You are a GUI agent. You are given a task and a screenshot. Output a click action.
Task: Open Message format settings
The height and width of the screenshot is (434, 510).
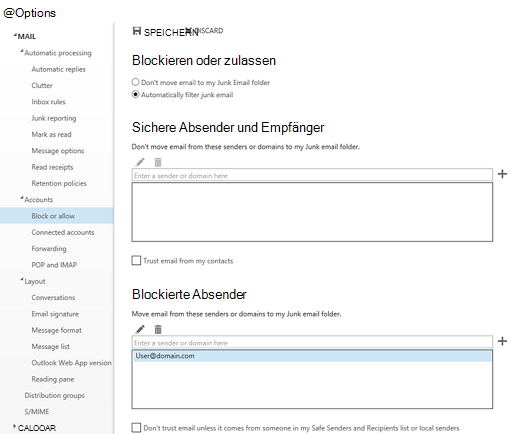tap(56, 330)
